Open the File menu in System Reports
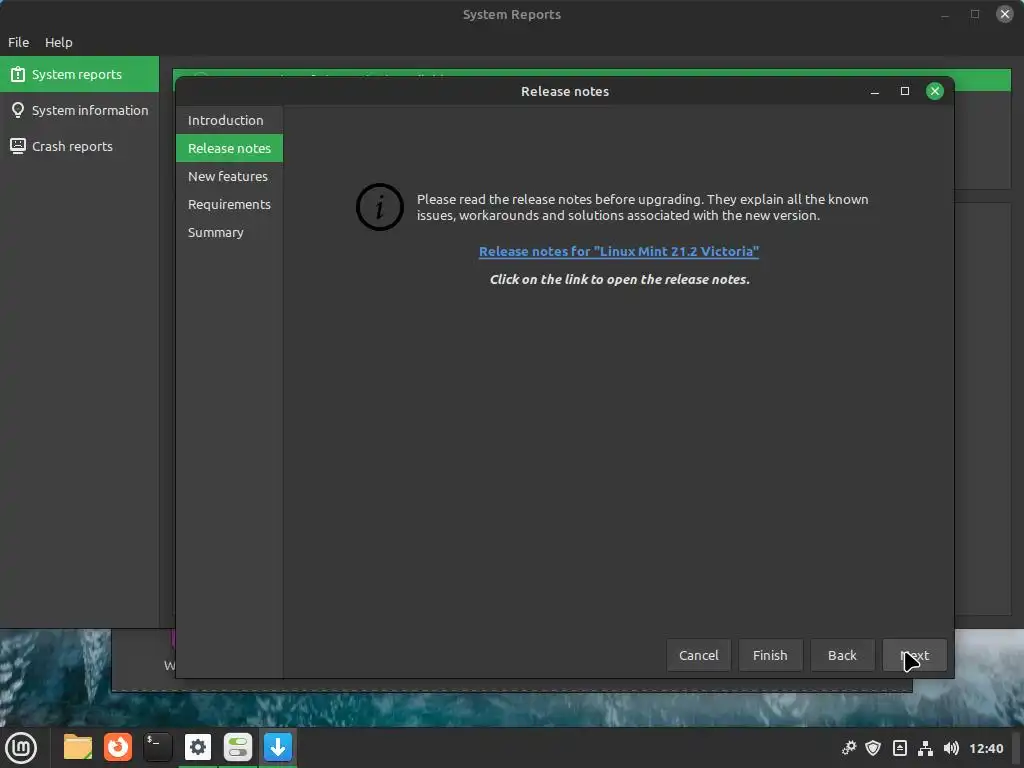 point(18,42)
